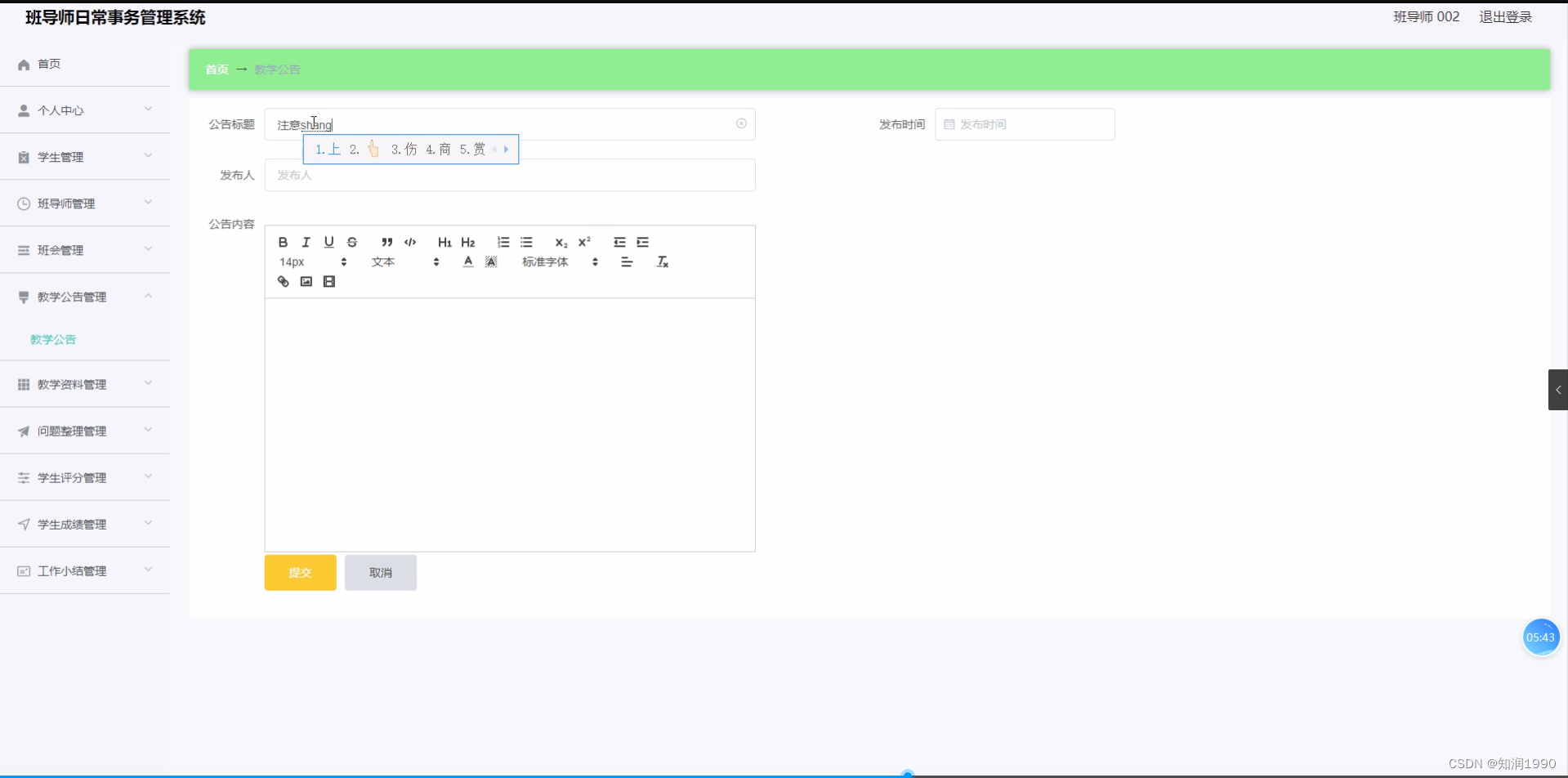The height and width of the screenshot is (778, 1568).
Task: Toggle the unordered list formatting
Action: [526, 242]
